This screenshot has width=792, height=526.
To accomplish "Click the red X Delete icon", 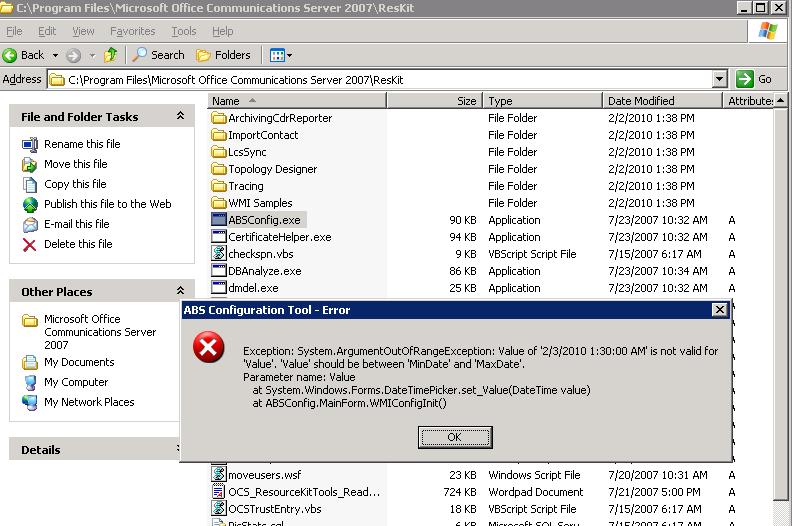I will [30, 245].
